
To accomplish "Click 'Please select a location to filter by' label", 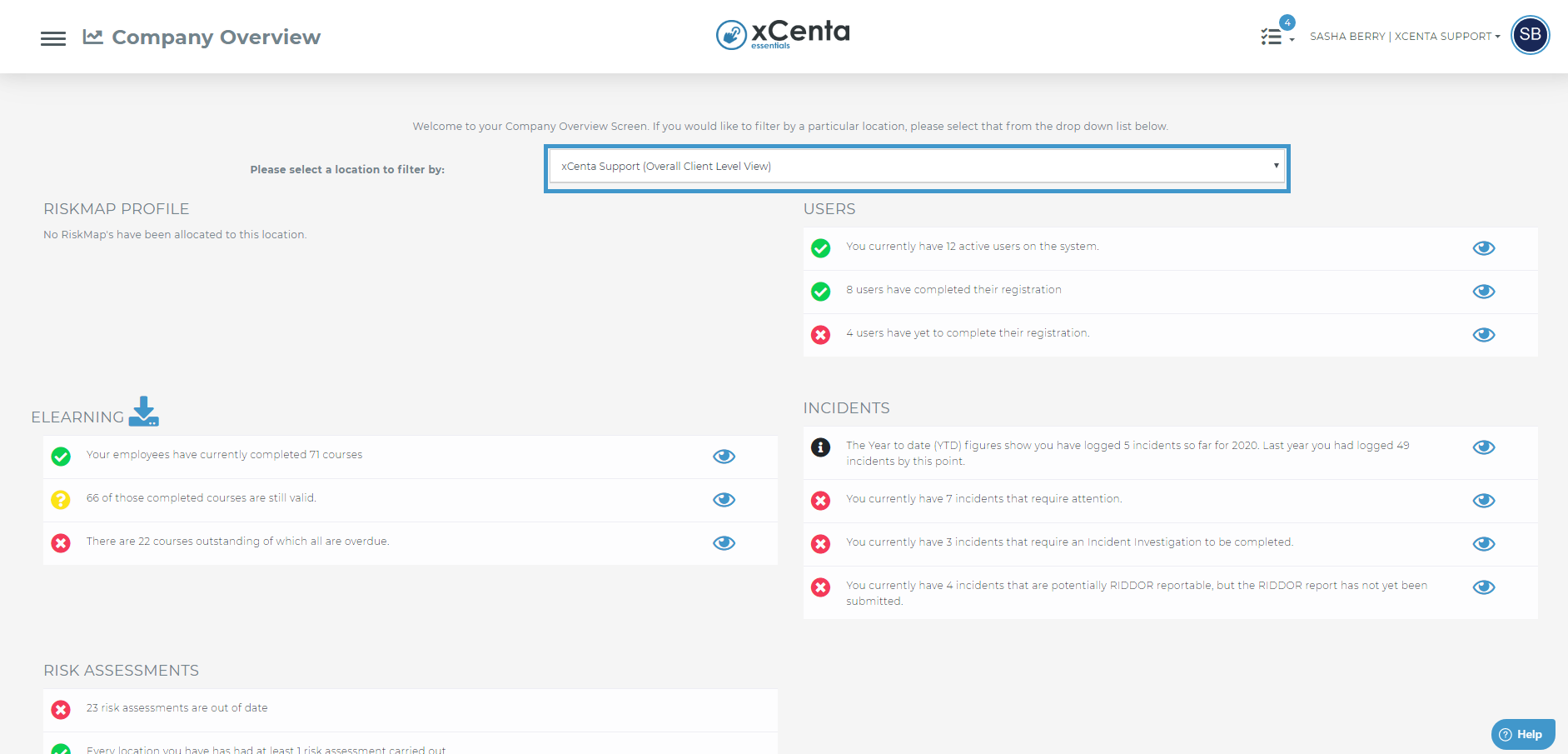I will click(x=347, y=170).
